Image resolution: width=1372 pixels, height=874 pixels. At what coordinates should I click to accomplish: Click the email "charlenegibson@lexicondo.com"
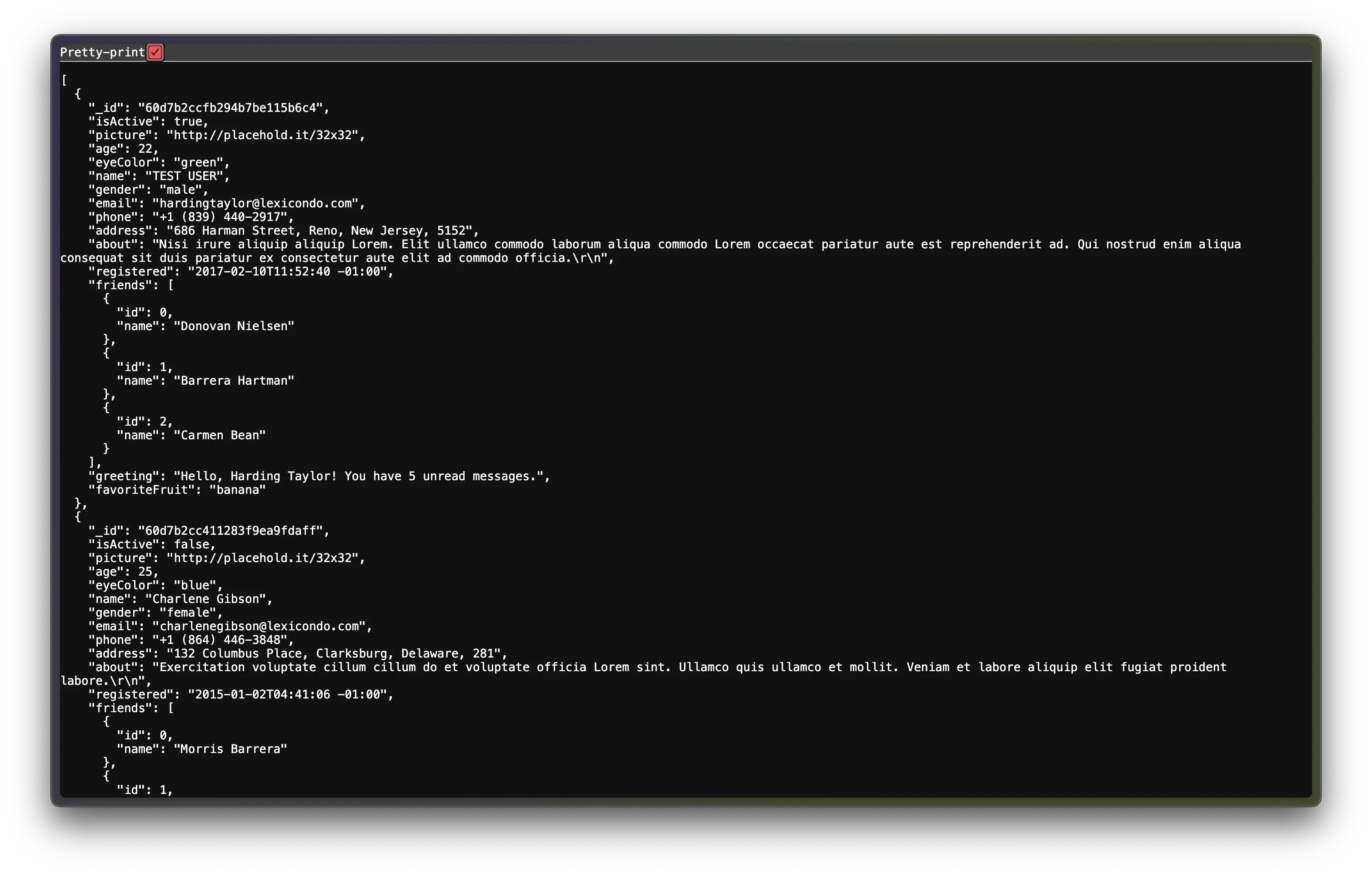(259, 627)
